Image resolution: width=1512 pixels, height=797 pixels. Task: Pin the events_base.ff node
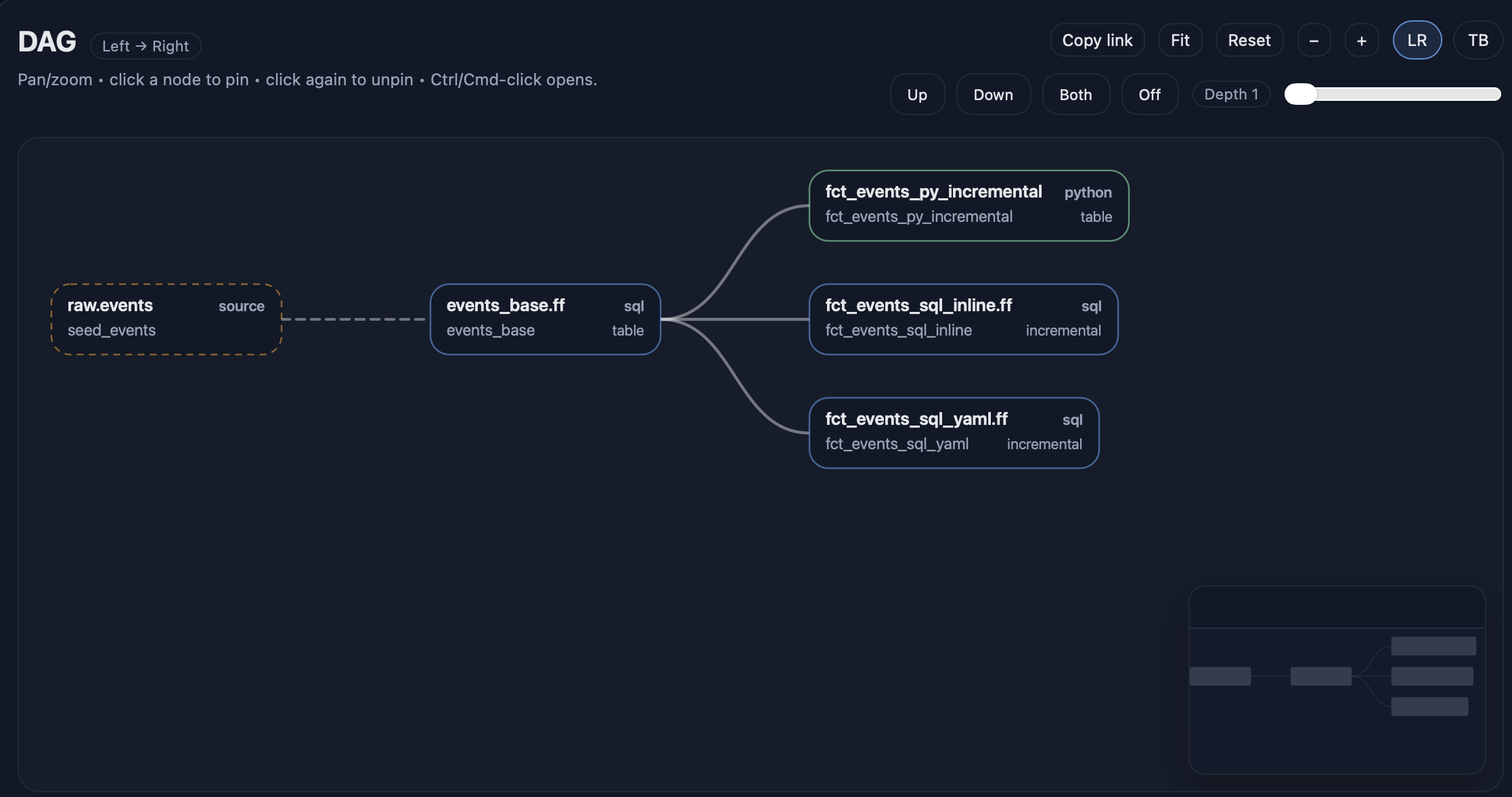[x=545, y=319]
